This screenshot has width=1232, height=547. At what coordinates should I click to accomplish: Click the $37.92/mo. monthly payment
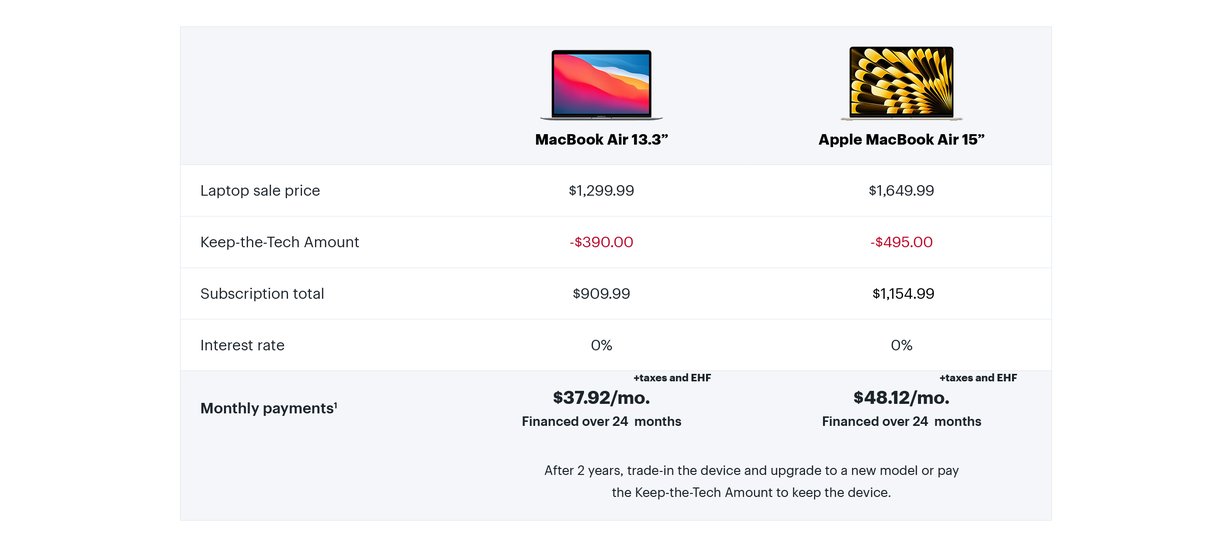tap(601, 398)
